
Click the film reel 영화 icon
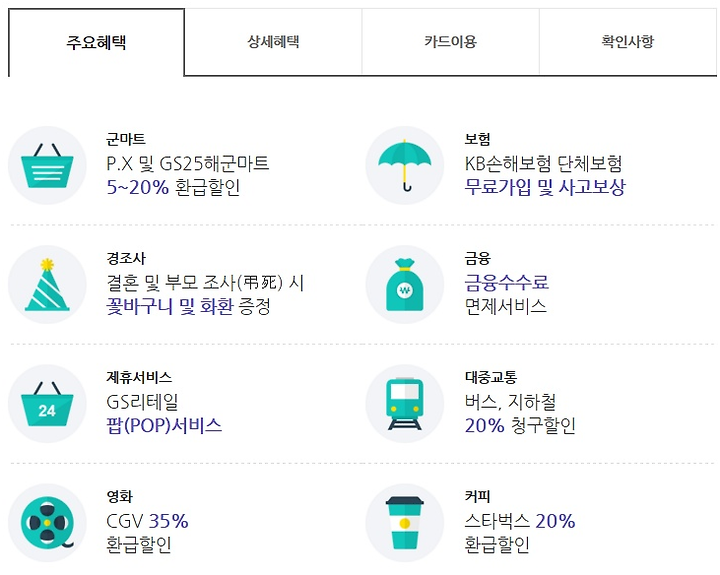click(47, 523)
